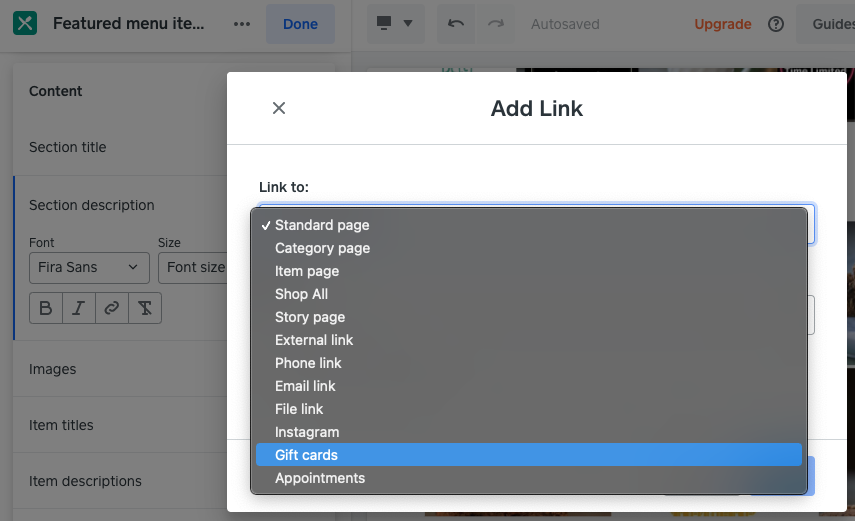This screenshot has height=521, width=855.
Task: Open the three-dots more options menu
Action: (241, 24)
